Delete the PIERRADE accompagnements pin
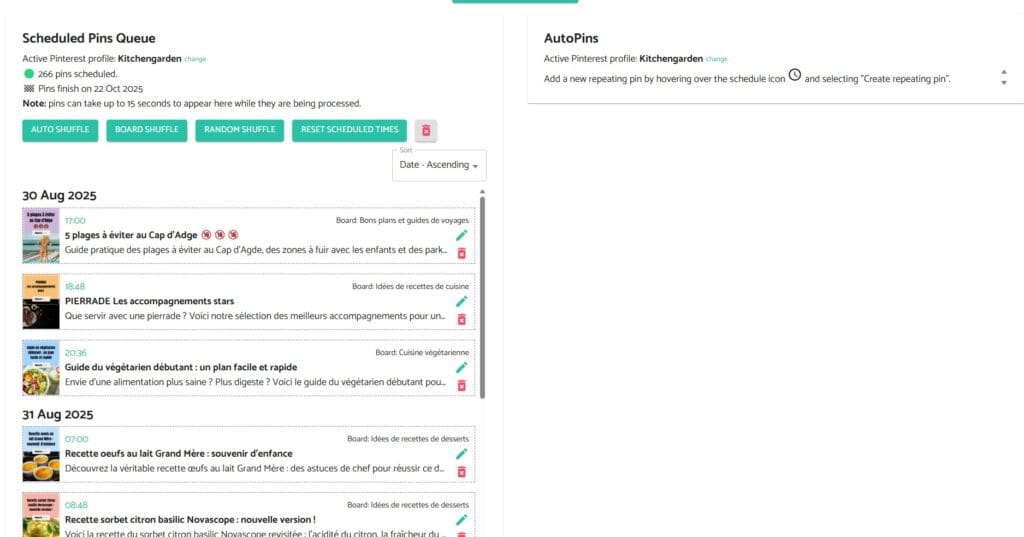Screen dimensions: 1024x537 point(461,319)
